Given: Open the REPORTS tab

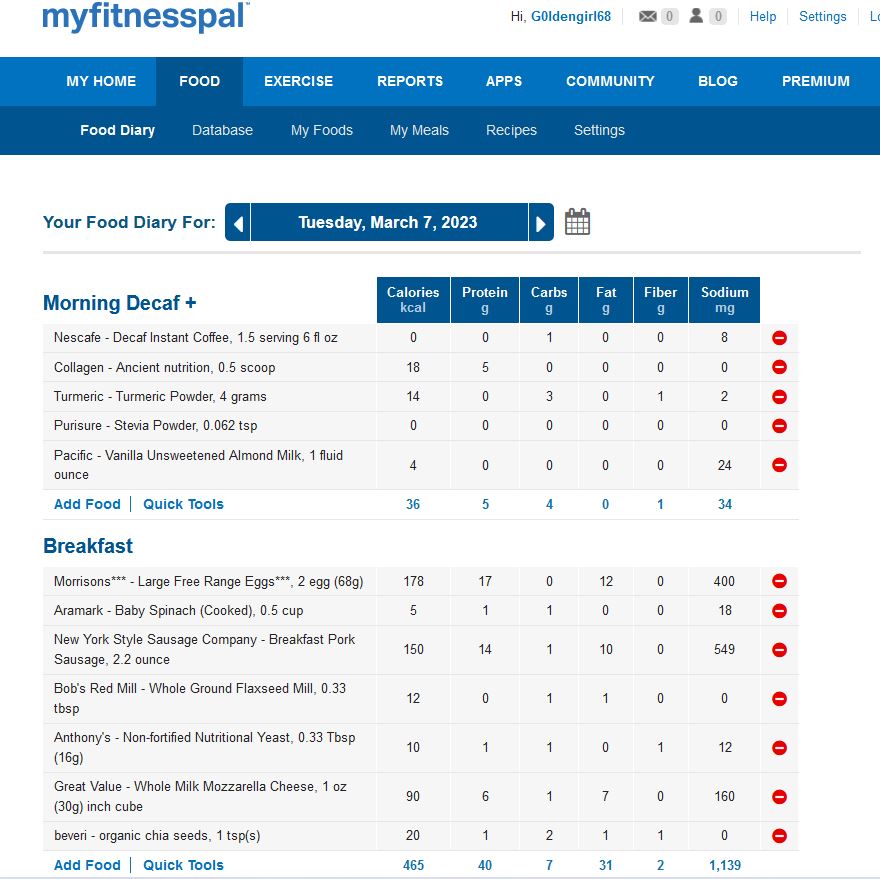Looking at the screenshot, I should 410,81.
